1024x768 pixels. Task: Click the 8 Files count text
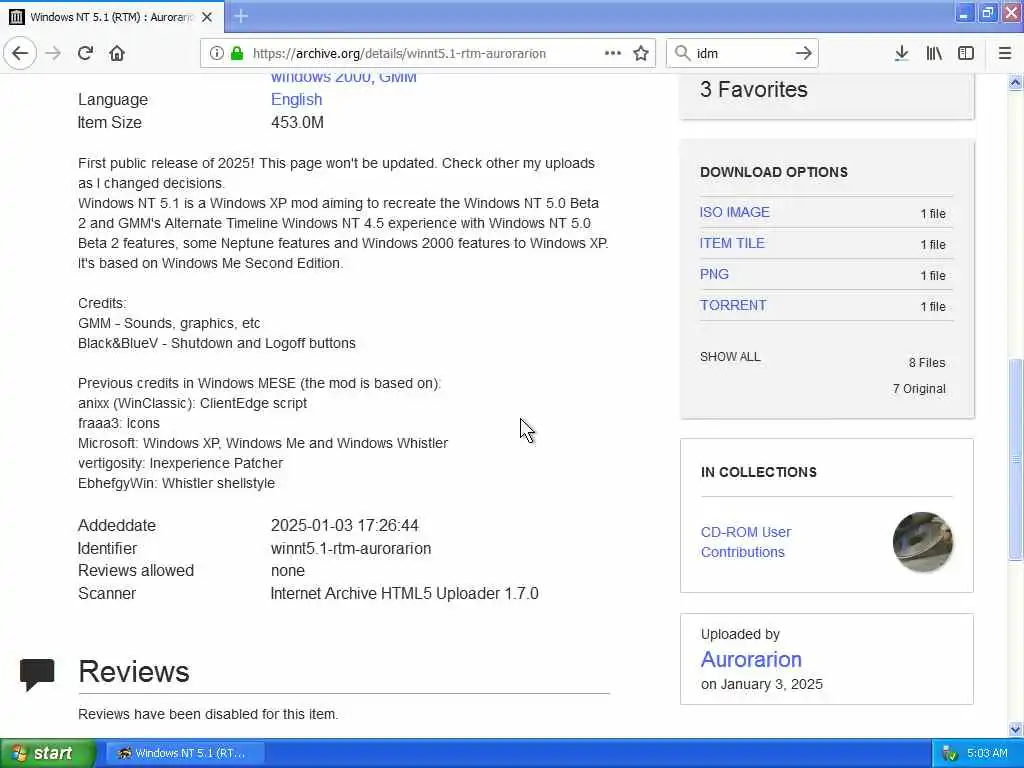[x=927, y=362]
